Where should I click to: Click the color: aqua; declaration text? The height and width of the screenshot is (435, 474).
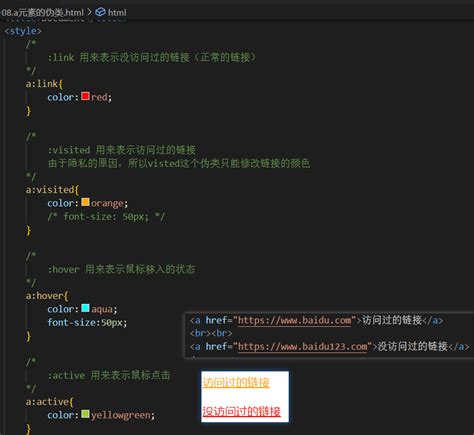[x=82, y=309]
